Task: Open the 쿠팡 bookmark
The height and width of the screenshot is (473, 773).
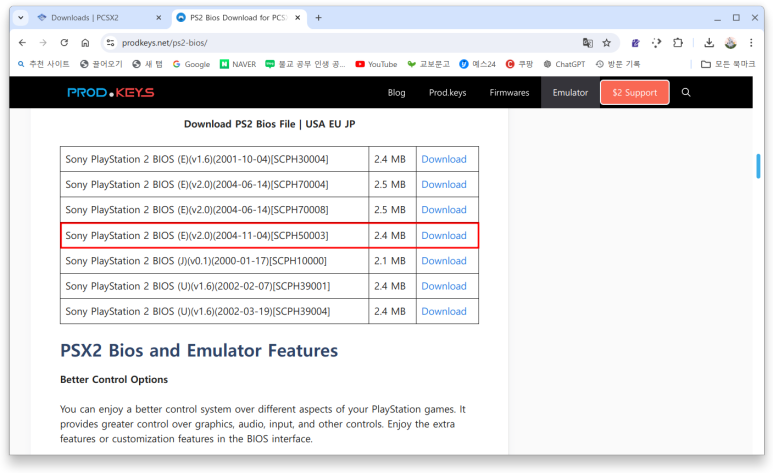Action: pos(520,64)
